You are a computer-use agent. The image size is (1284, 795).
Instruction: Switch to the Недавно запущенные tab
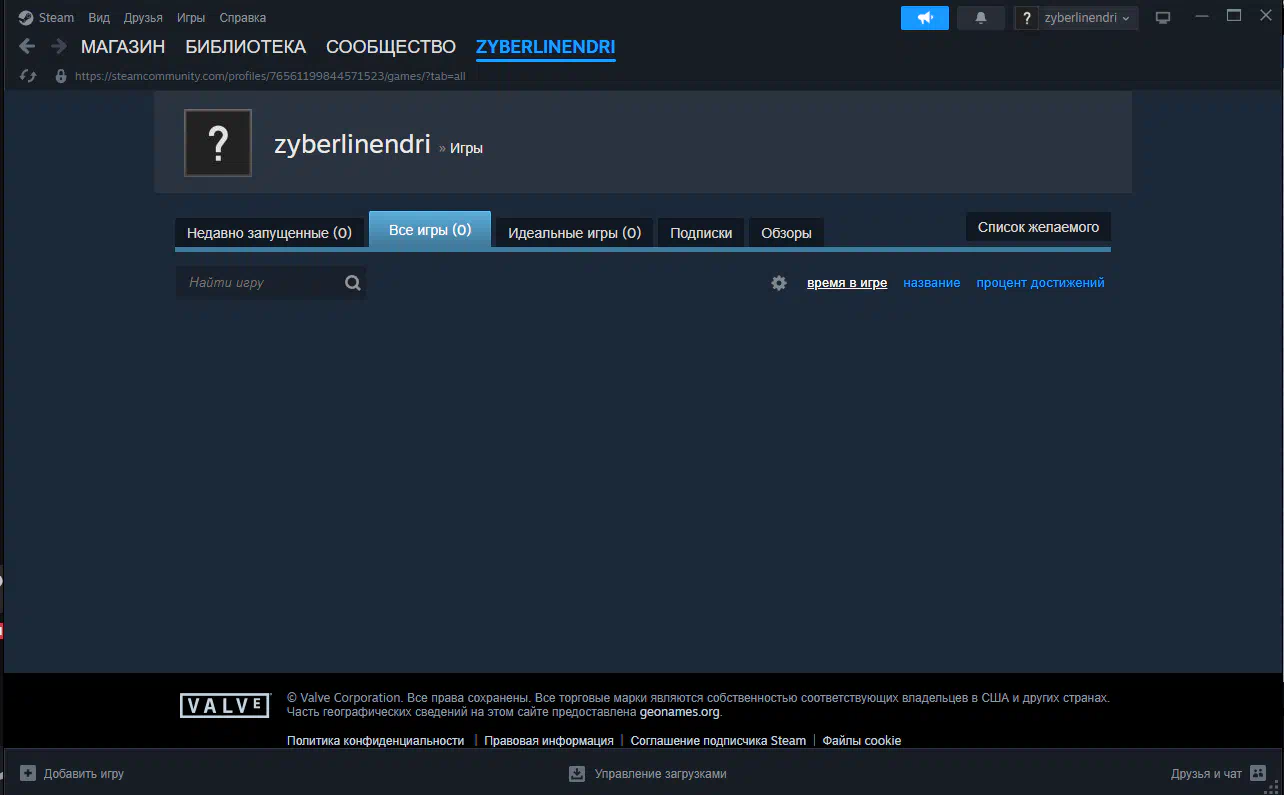click(269, 233)
